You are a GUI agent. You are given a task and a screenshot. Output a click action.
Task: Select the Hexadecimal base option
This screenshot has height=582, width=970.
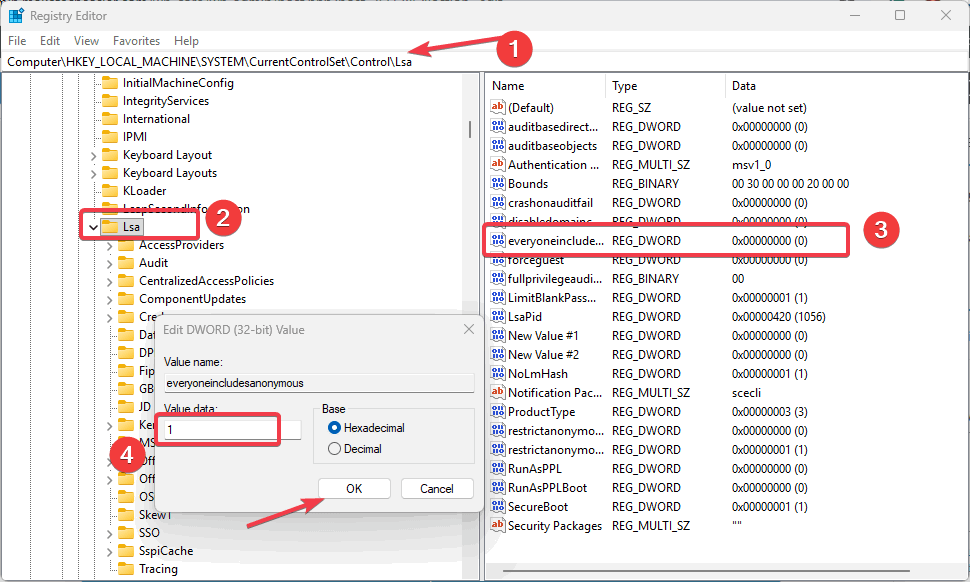[334, 427]
